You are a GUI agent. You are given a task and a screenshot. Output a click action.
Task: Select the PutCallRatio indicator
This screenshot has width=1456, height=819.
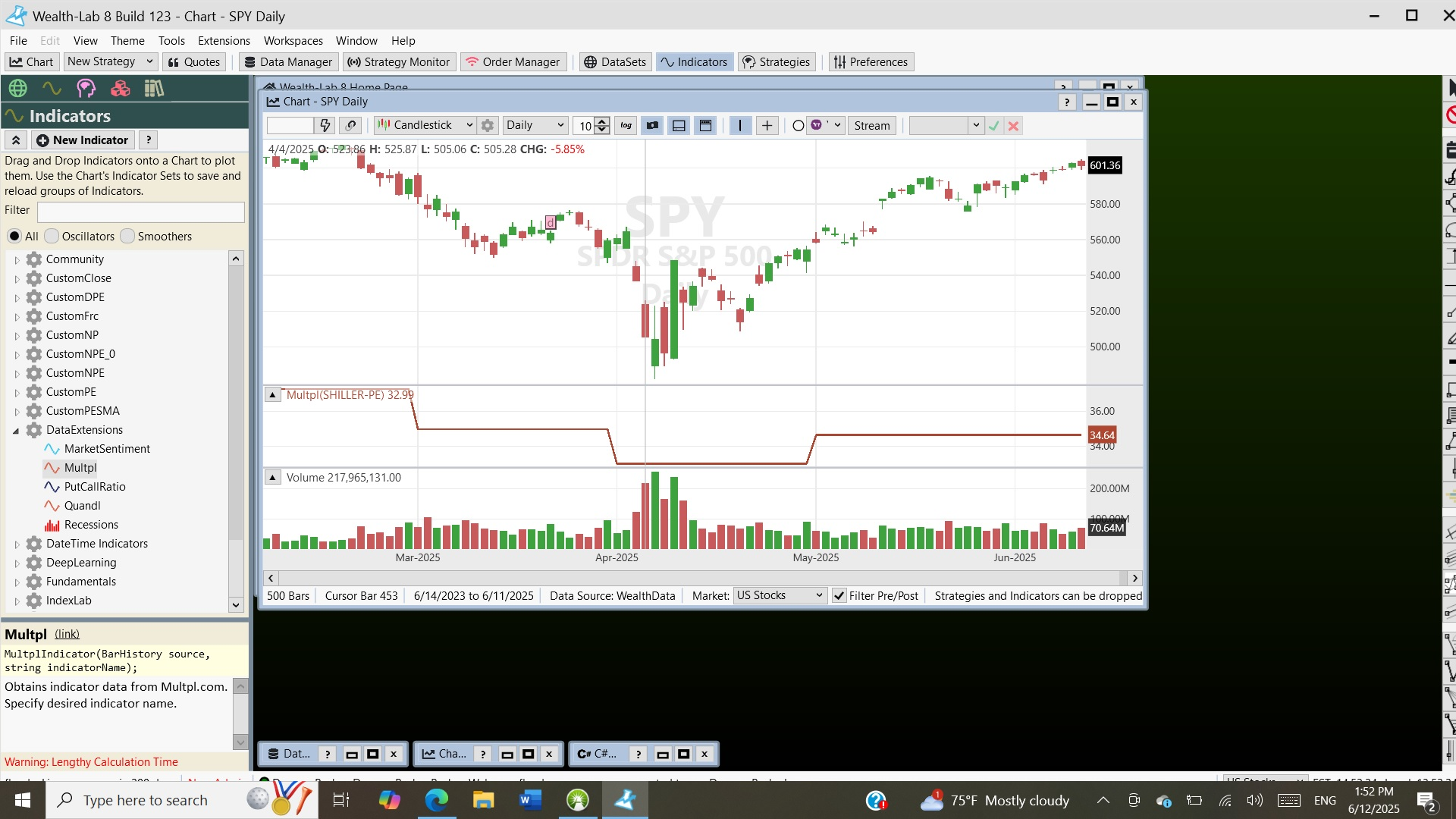(x=95, y=487)
